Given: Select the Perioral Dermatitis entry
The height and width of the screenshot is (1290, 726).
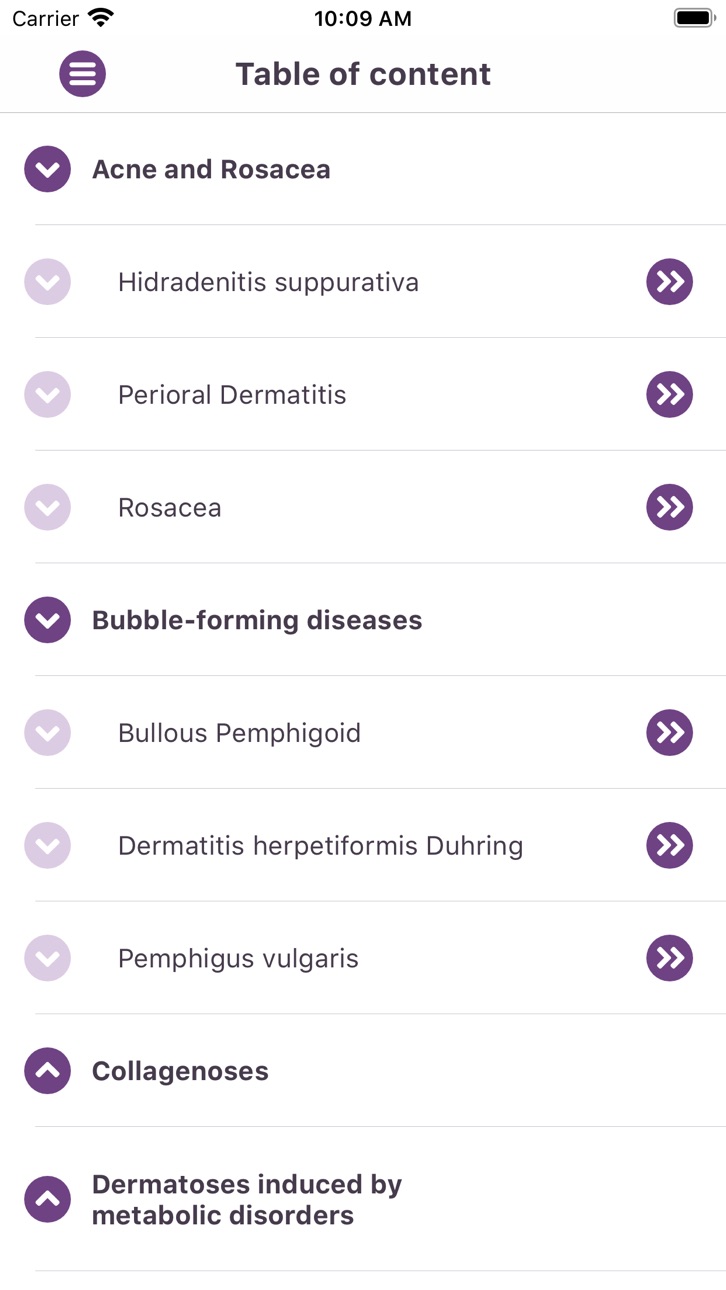Looking at the screenshot, I should (x=232, y=394).
